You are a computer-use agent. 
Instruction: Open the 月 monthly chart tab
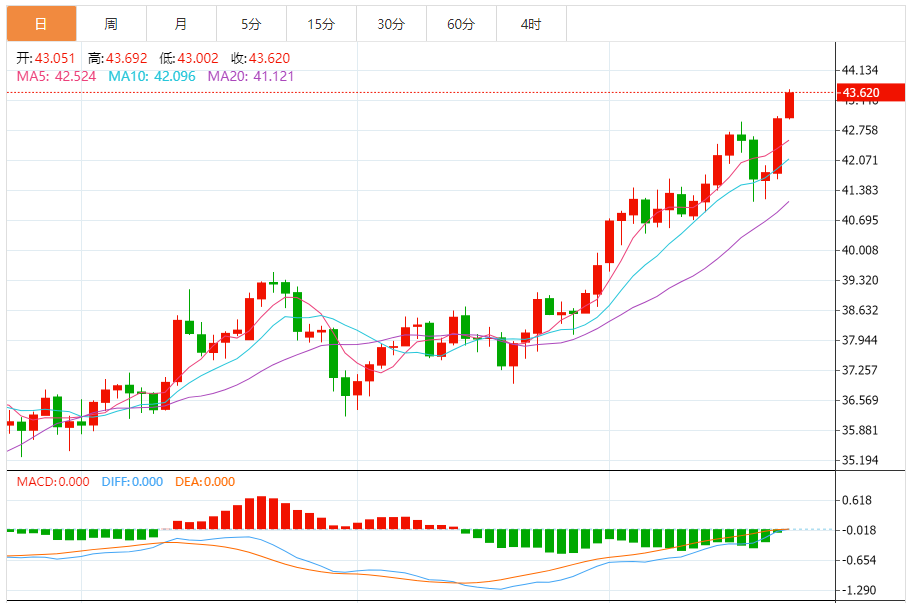click(180, 24)
